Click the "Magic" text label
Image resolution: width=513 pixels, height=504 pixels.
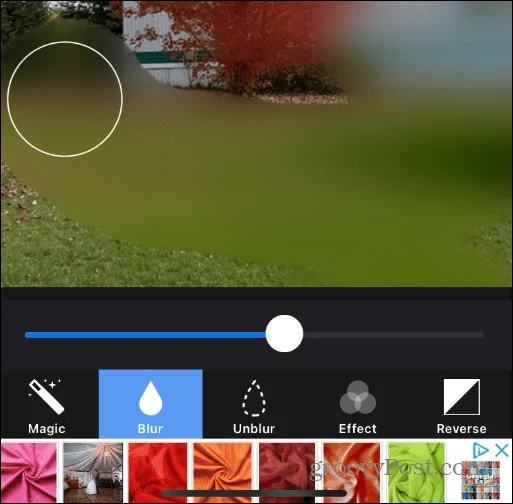[x=46, y=429]
